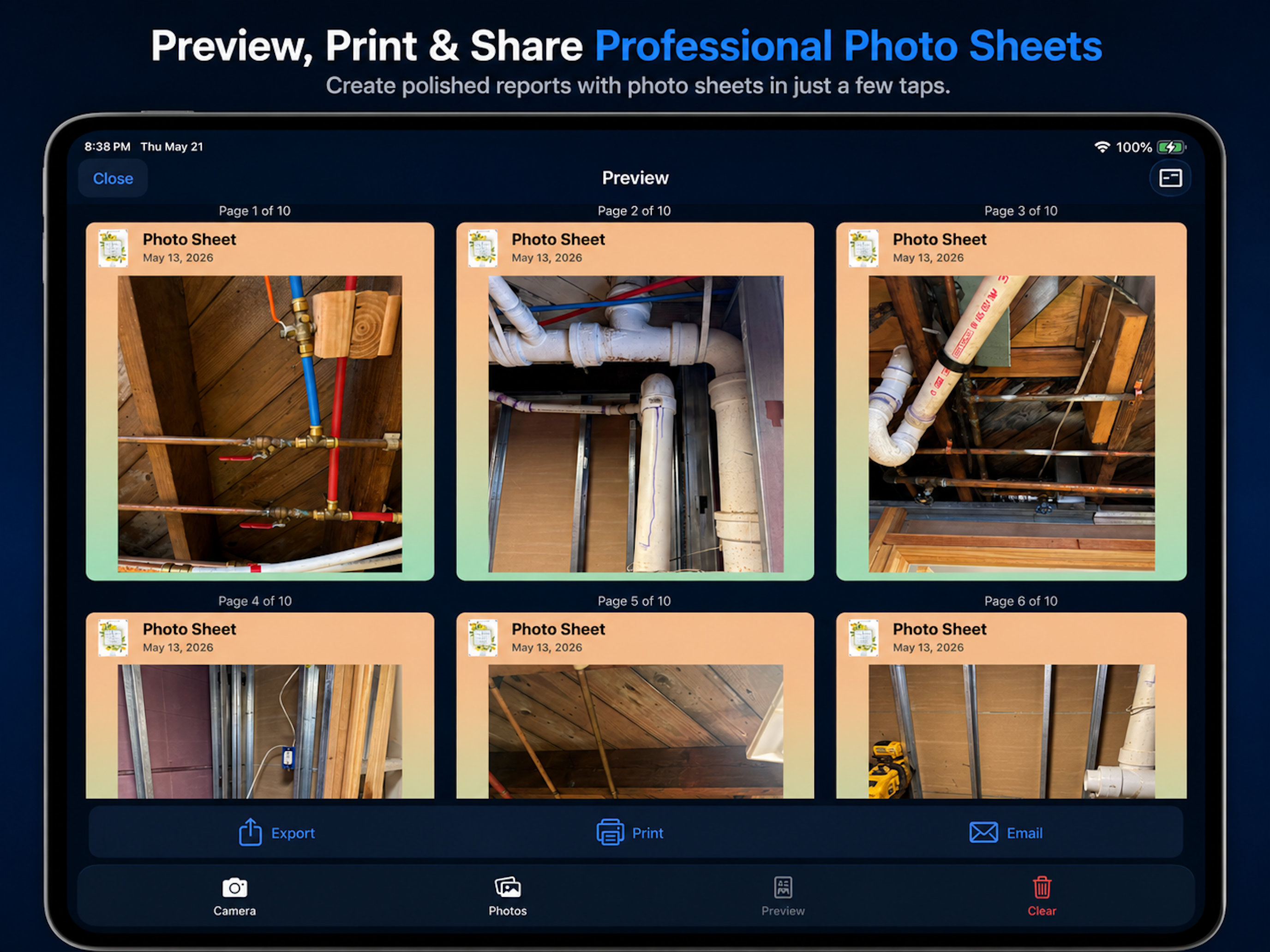Image resolution: width=1270 pixels, height=952 pixels.
Task: Open Page 5 wood ceiling photo
Action: (635, 732)
